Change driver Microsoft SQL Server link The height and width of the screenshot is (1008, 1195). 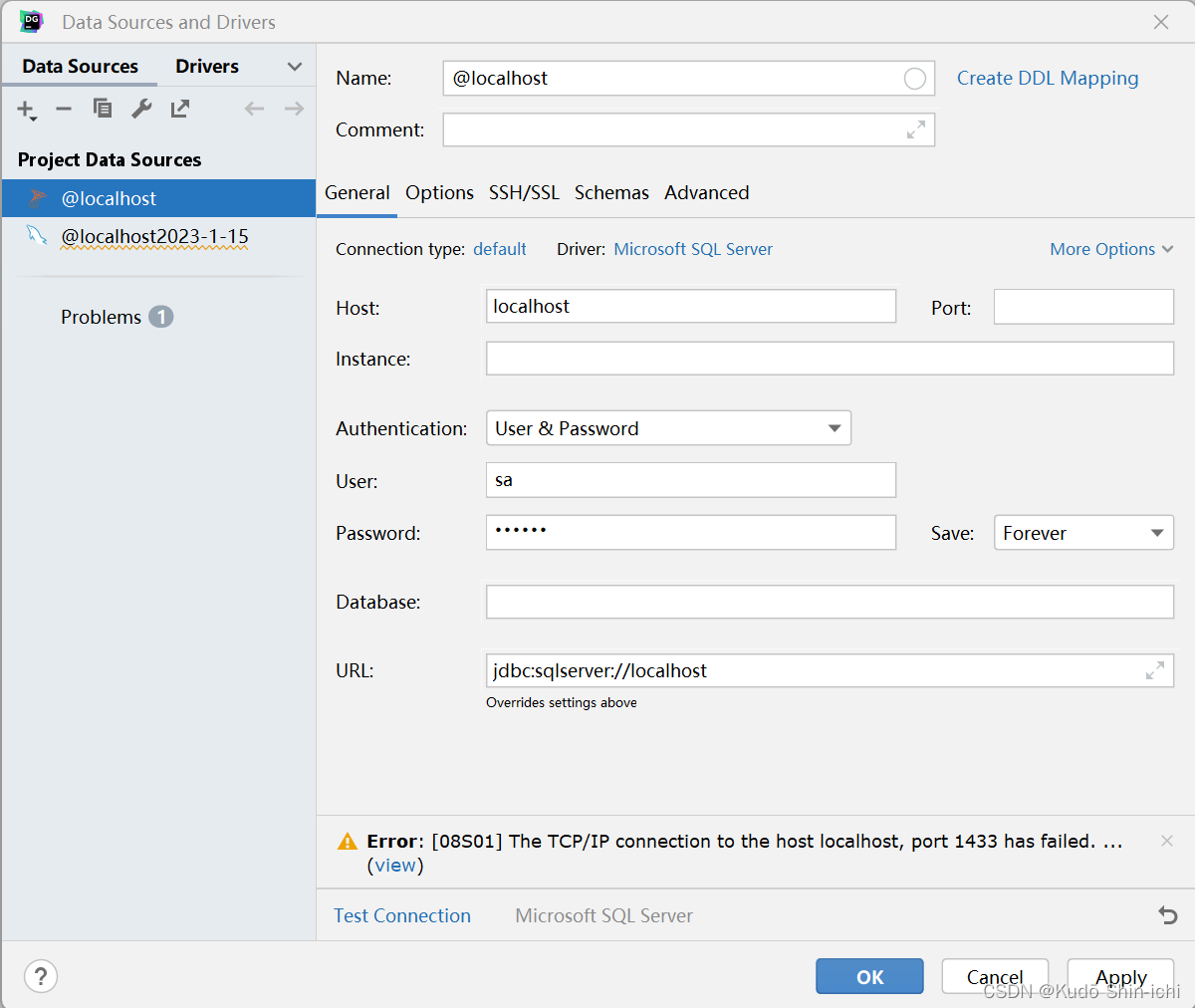point(693,249)
